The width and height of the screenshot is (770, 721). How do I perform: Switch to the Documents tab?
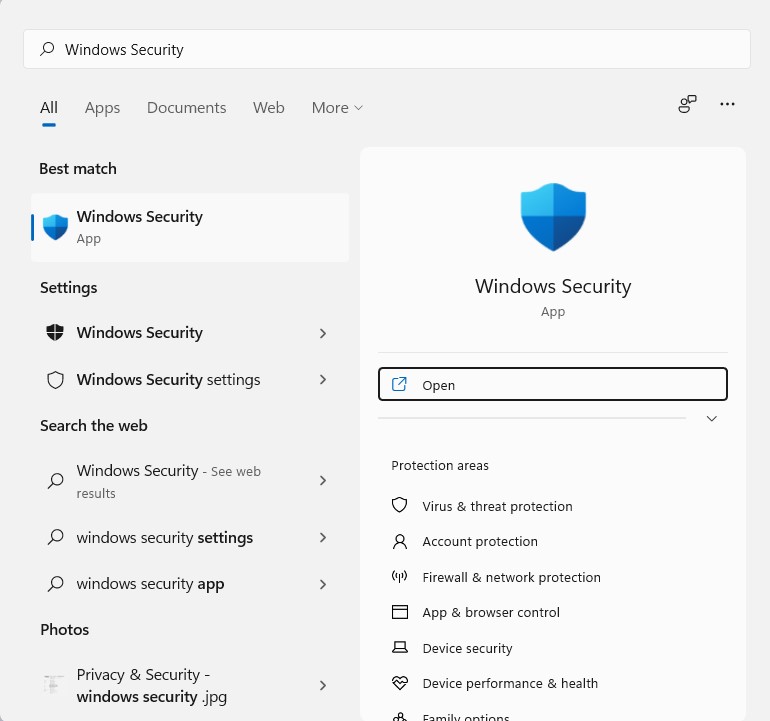(x=186, y=108)
